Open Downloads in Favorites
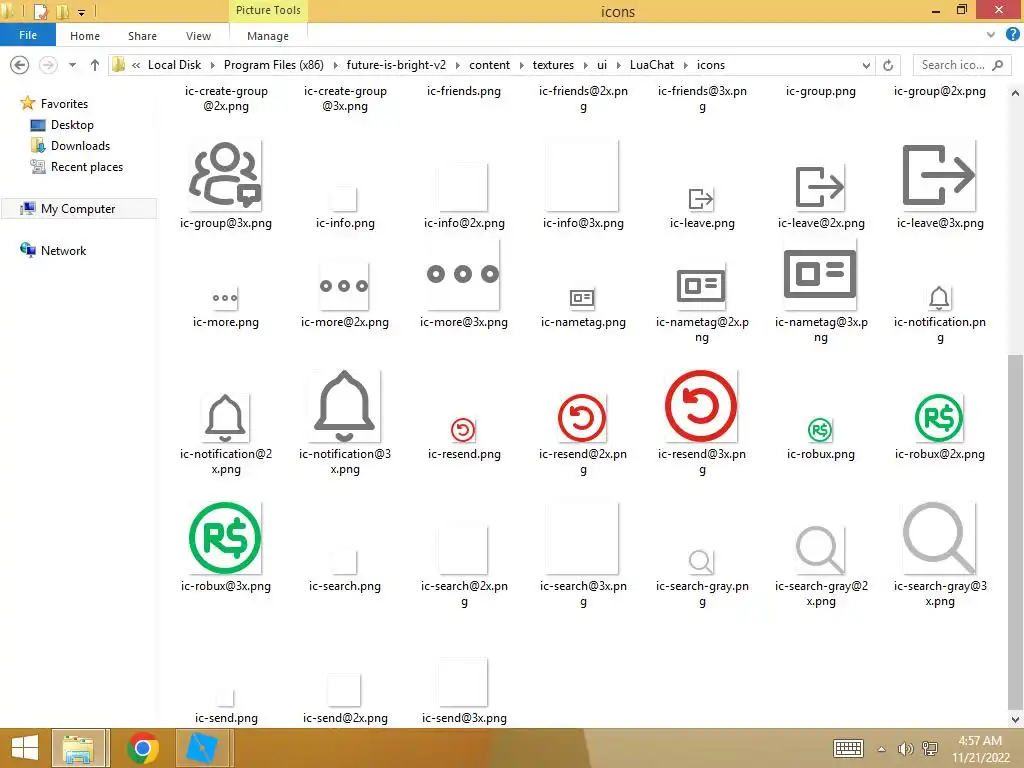 71,146
